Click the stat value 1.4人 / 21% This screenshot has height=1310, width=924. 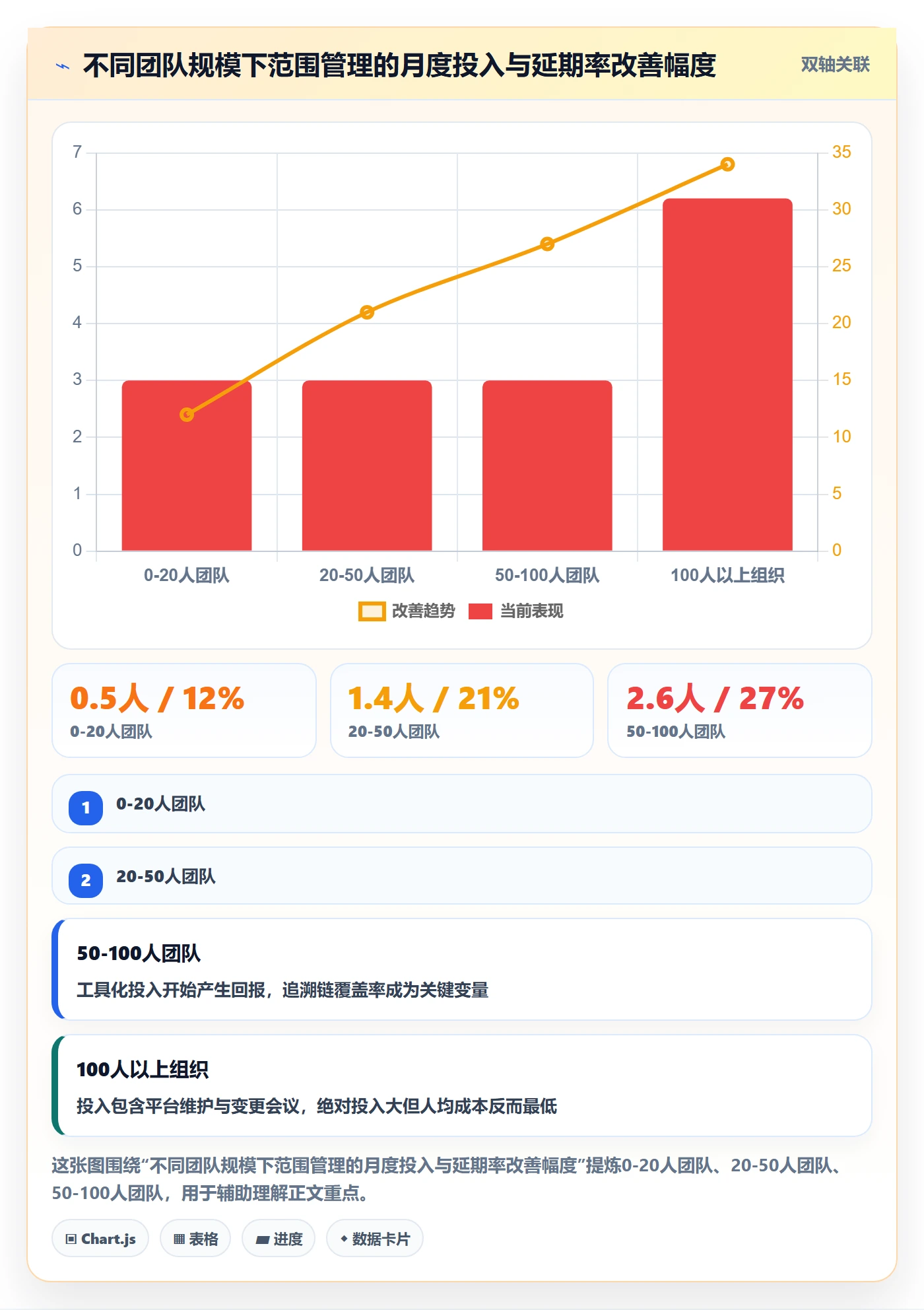click(434, 699)
